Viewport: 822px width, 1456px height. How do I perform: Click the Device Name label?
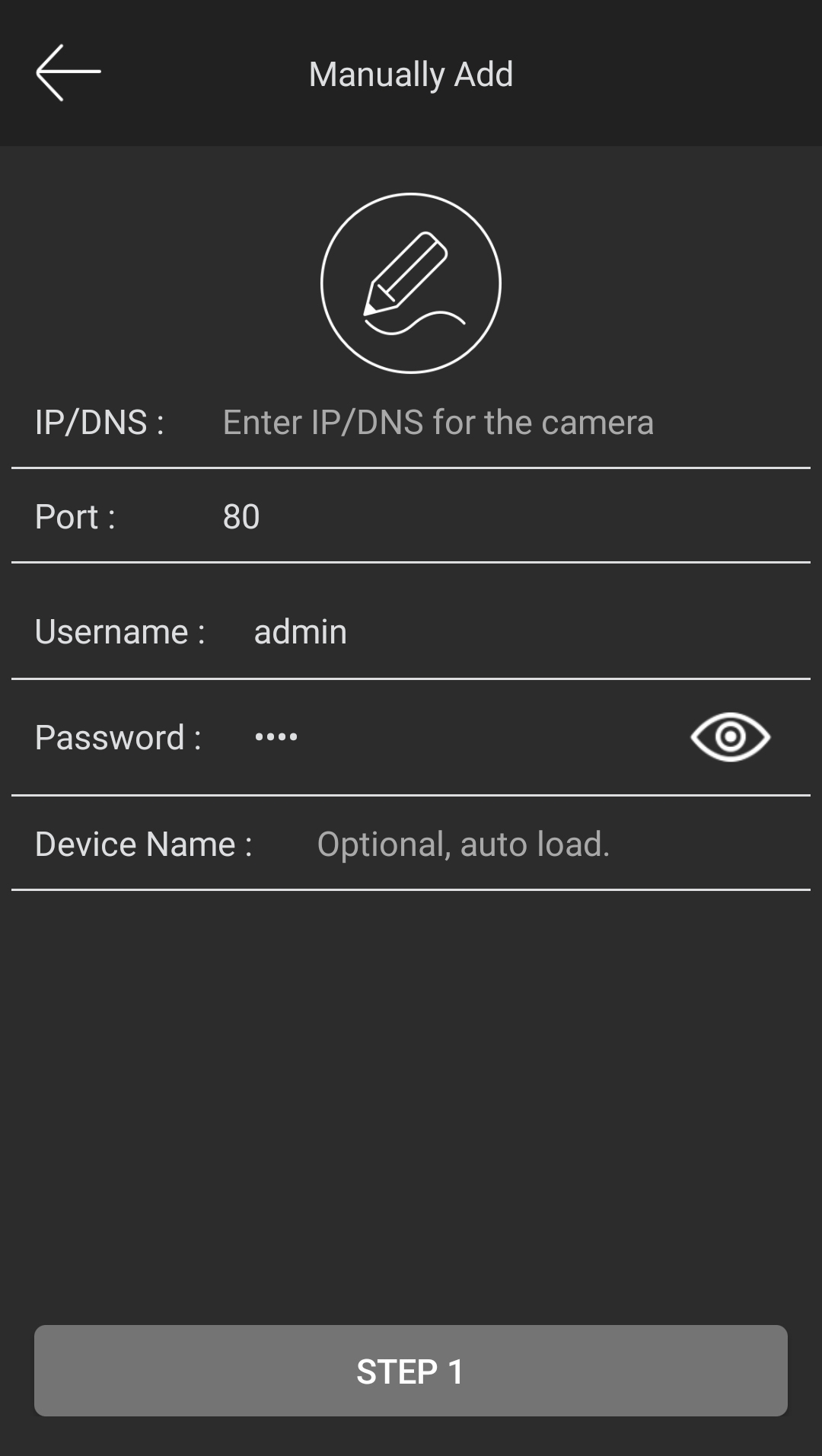(144, 844)
